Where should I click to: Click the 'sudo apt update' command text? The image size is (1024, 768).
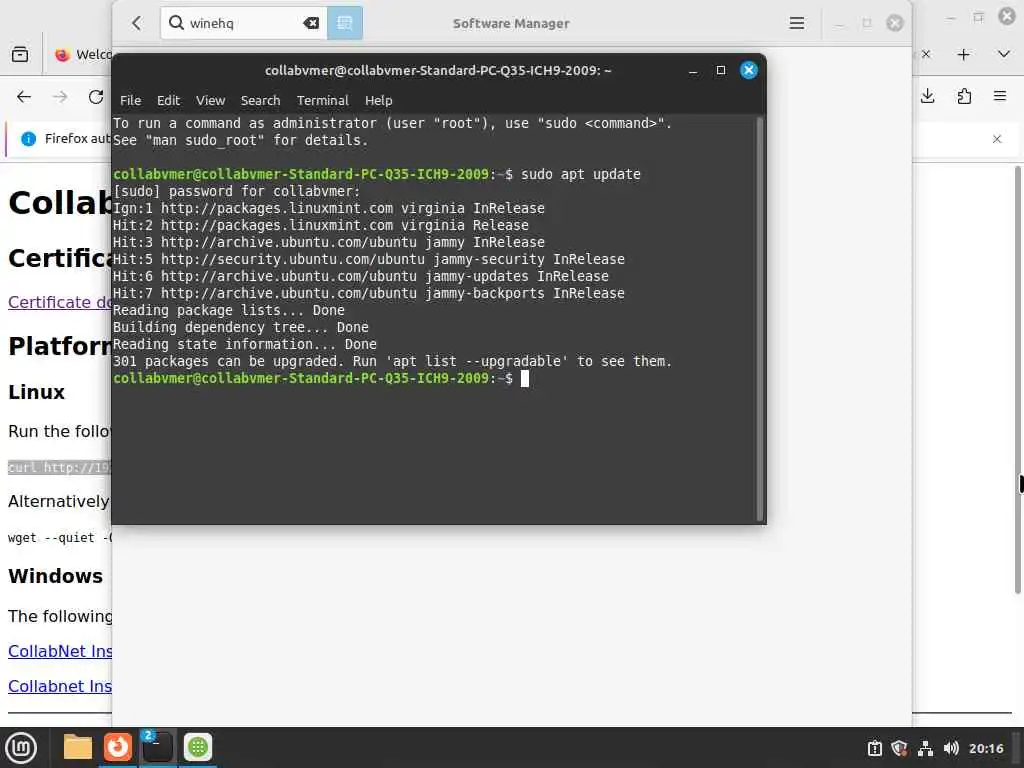581,174
